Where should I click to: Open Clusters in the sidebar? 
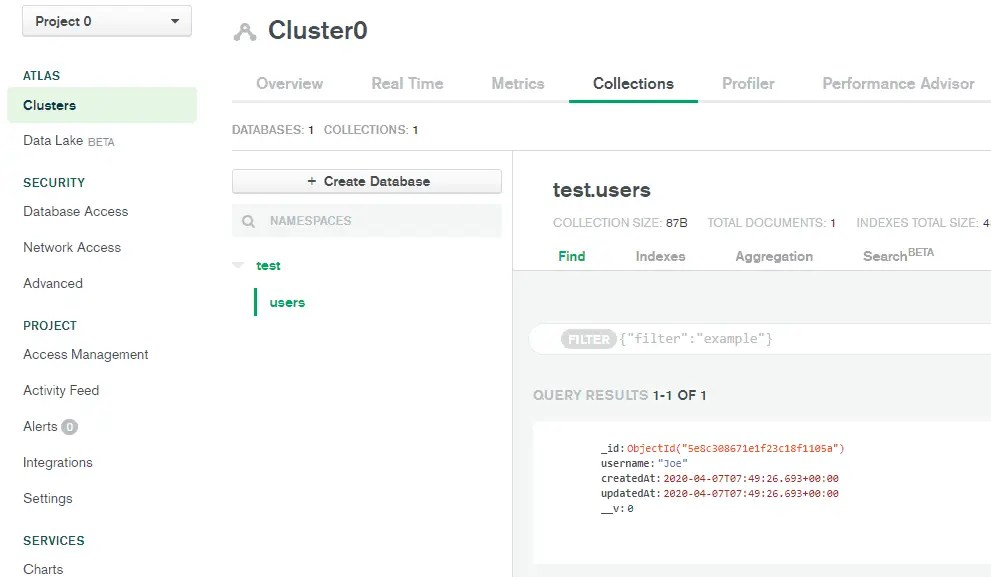(102, 105)
